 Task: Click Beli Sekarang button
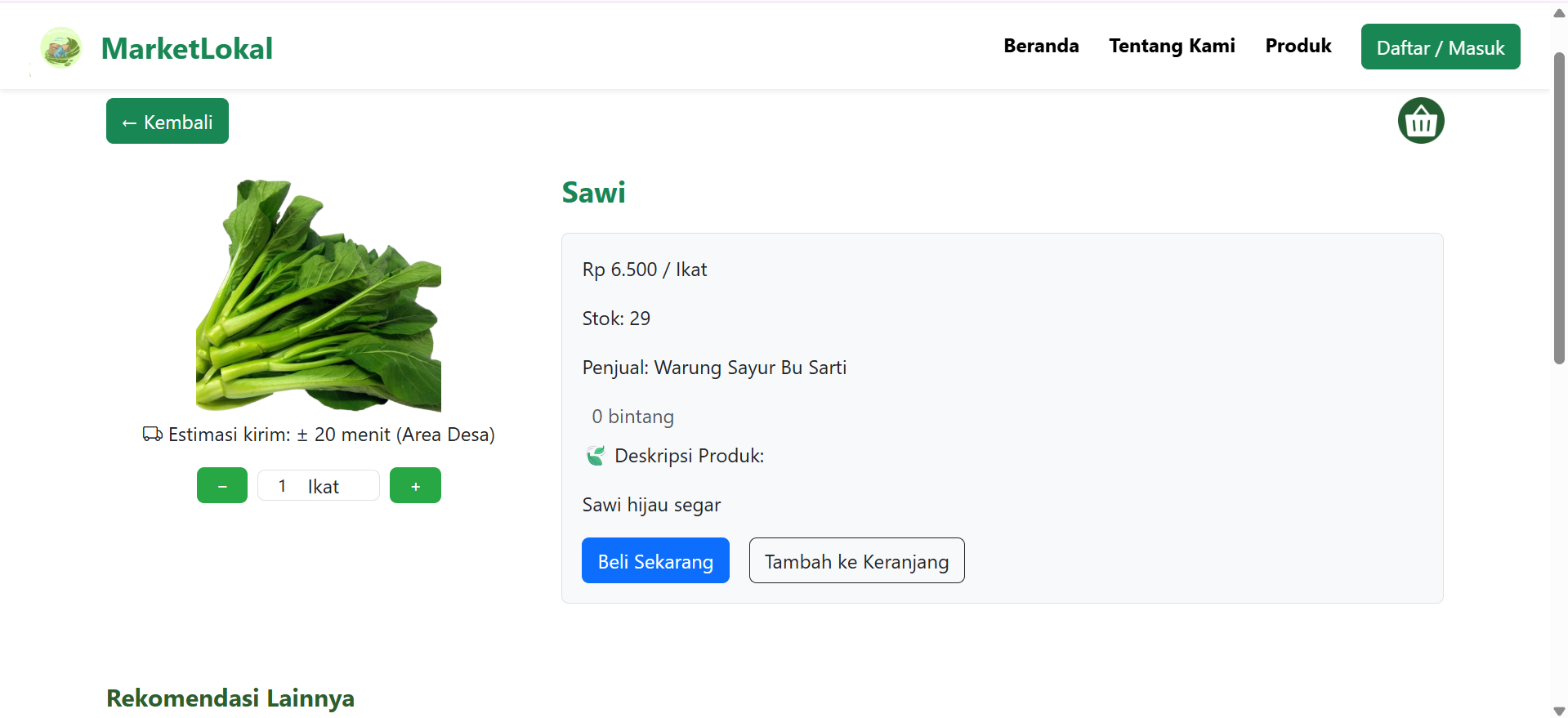tap(655, 560)
